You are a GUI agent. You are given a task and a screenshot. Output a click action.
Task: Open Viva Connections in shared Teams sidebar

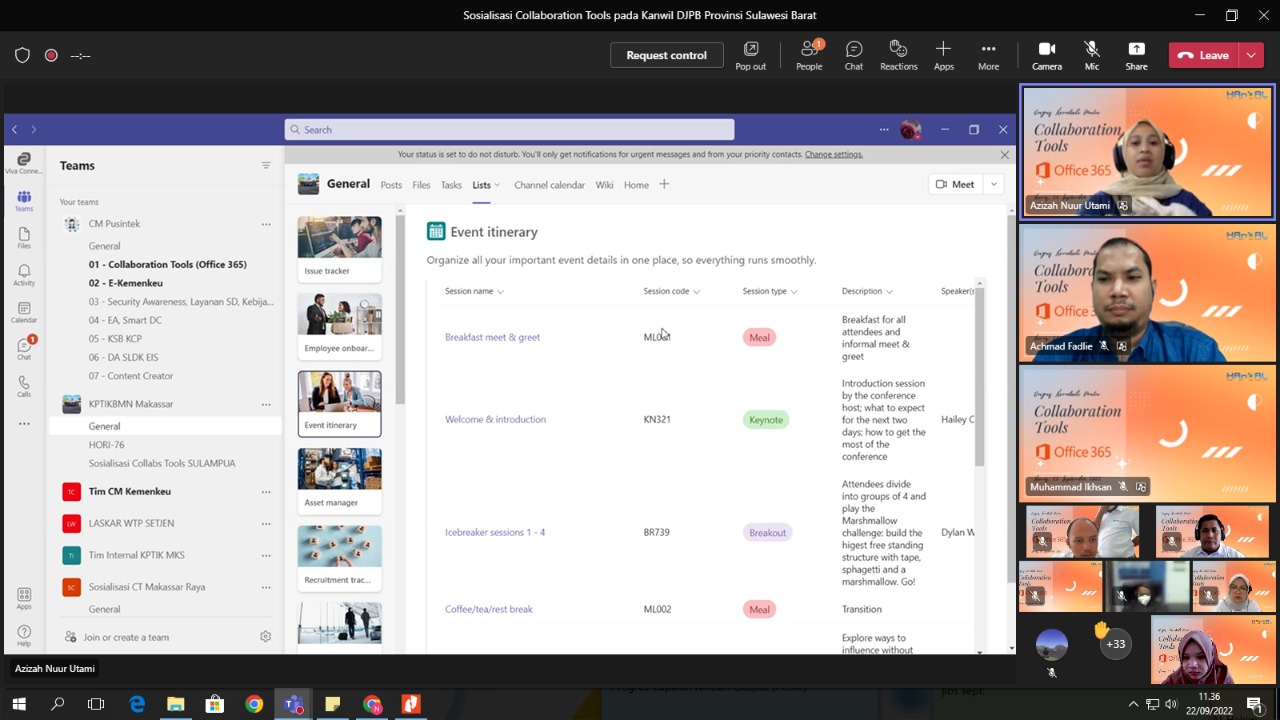pos(24,163)
